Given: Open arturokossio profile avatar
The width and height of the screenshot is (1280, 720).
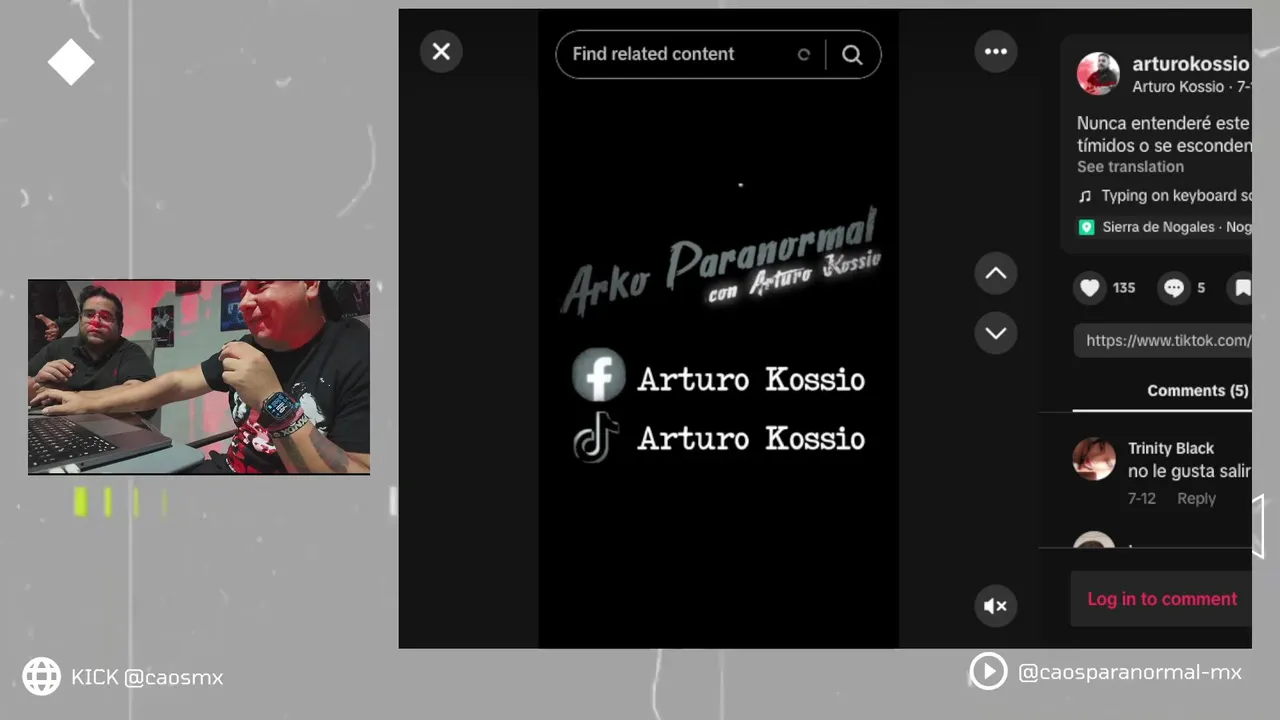Looking at the screenshot, I should pos(1098,74).
